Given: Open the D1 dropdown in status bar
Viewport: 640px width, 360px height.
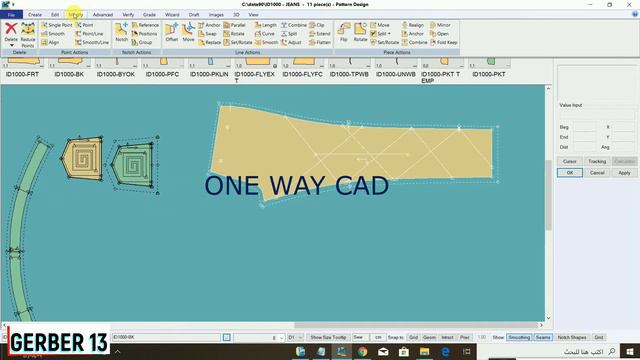Looking at the screenshot, I should pyautogui.click(x=300, y=338).
